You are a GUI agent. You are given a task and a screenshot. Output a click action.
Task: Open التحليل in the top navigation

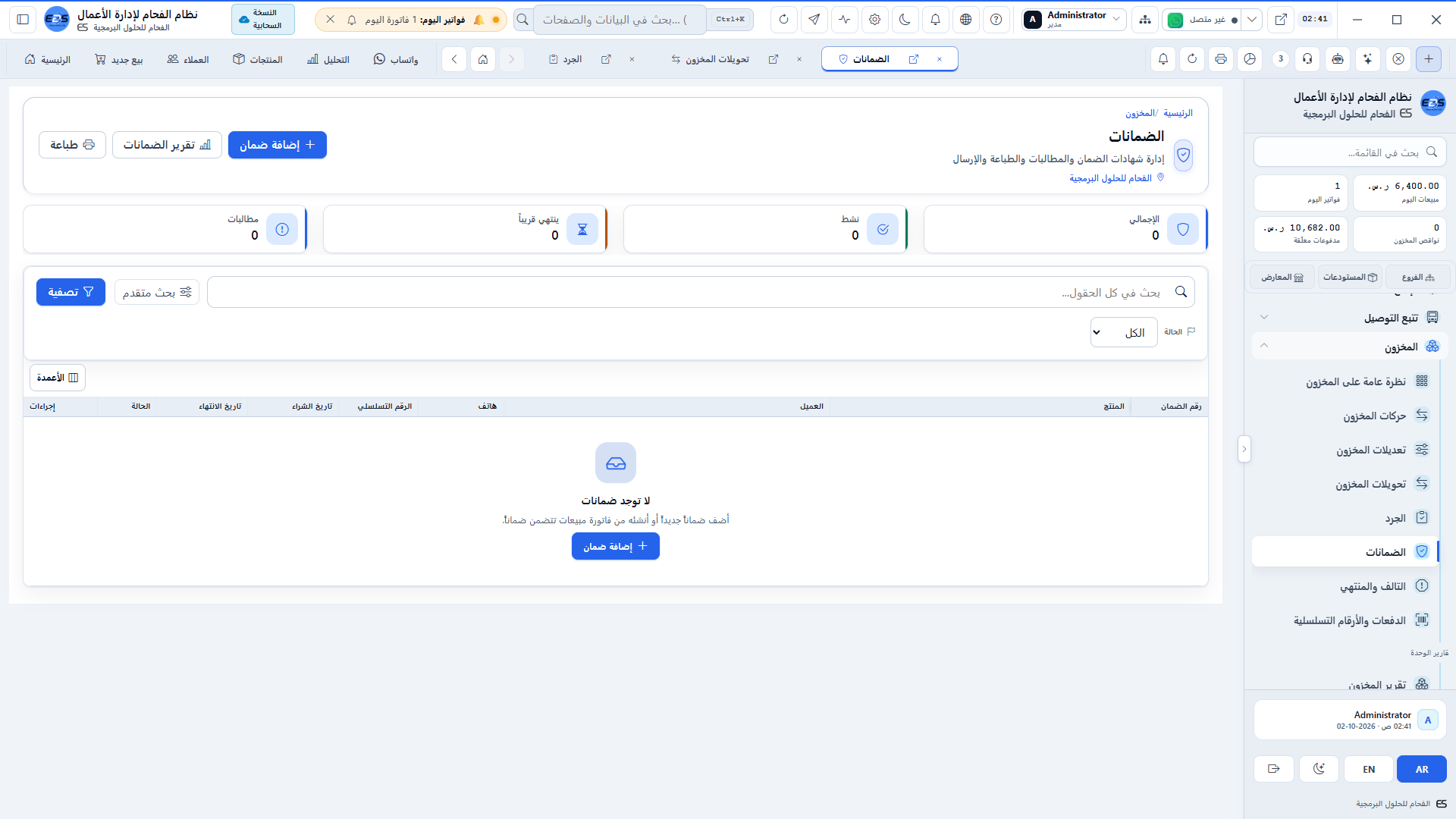click(328, 59)
